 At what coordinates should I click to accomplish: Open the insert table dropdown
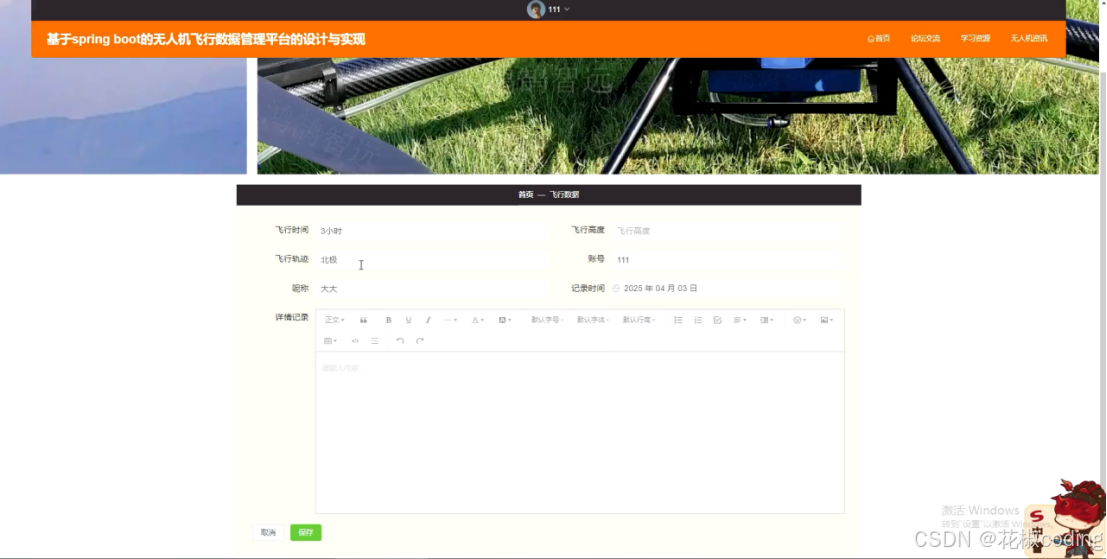[x=330, y=341]
